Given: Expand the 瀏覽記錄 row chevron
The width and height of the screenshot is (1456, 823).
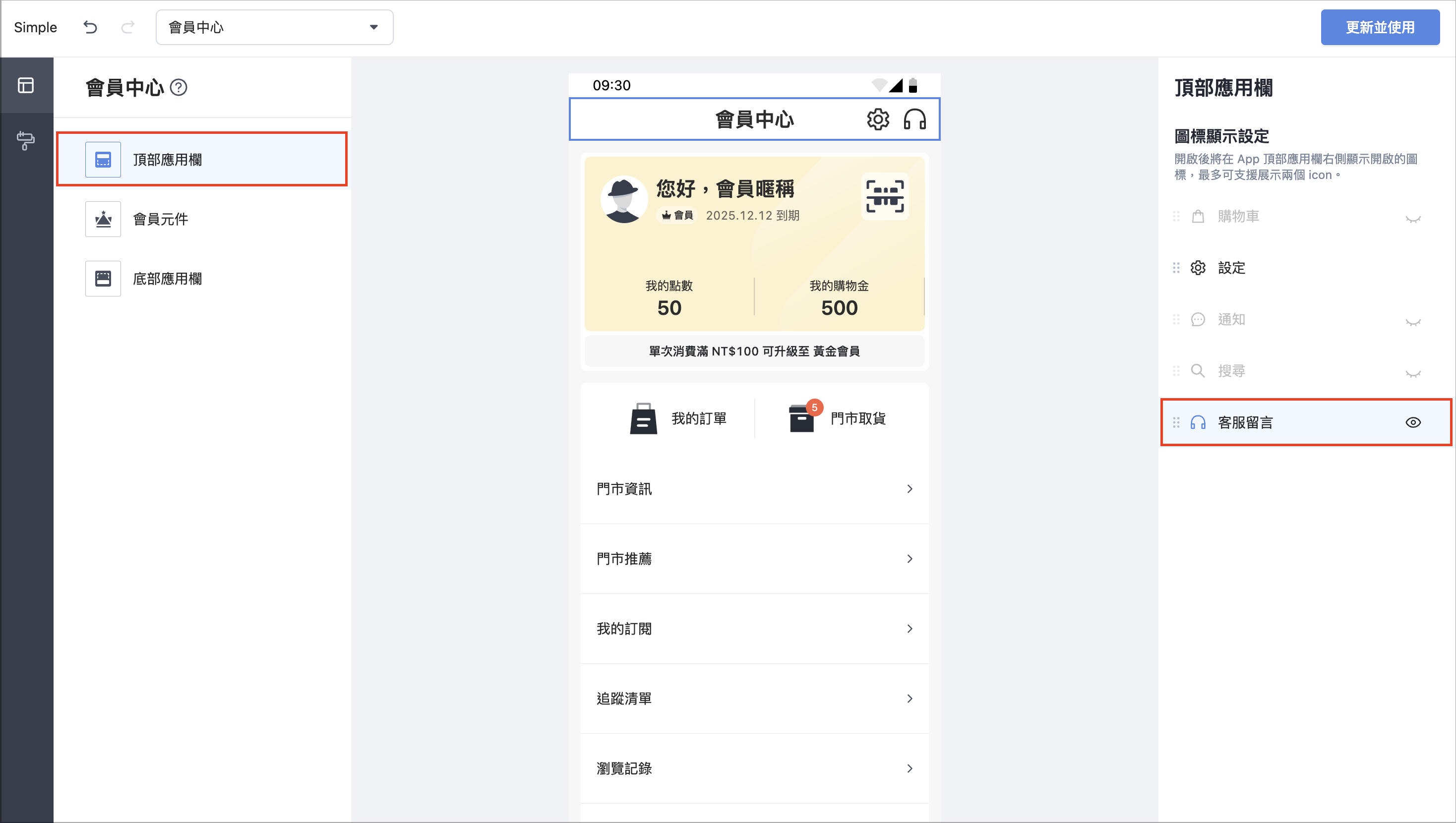Looking at the screenshot, I should 910,768.
